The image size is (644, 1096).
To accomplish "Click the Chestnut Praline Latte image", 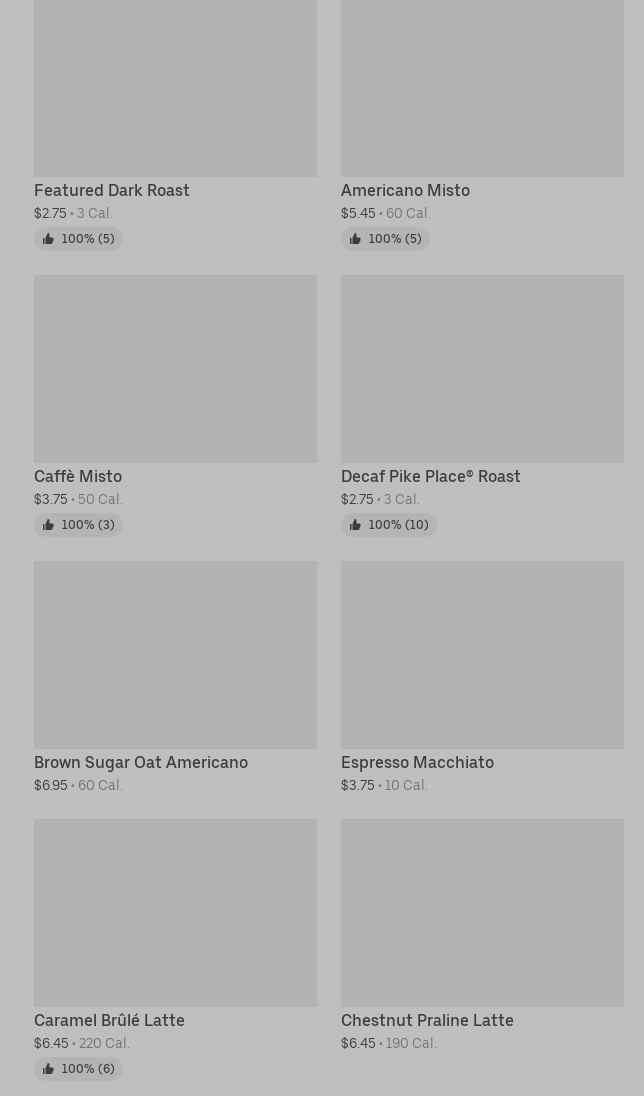I will point(482,912).
